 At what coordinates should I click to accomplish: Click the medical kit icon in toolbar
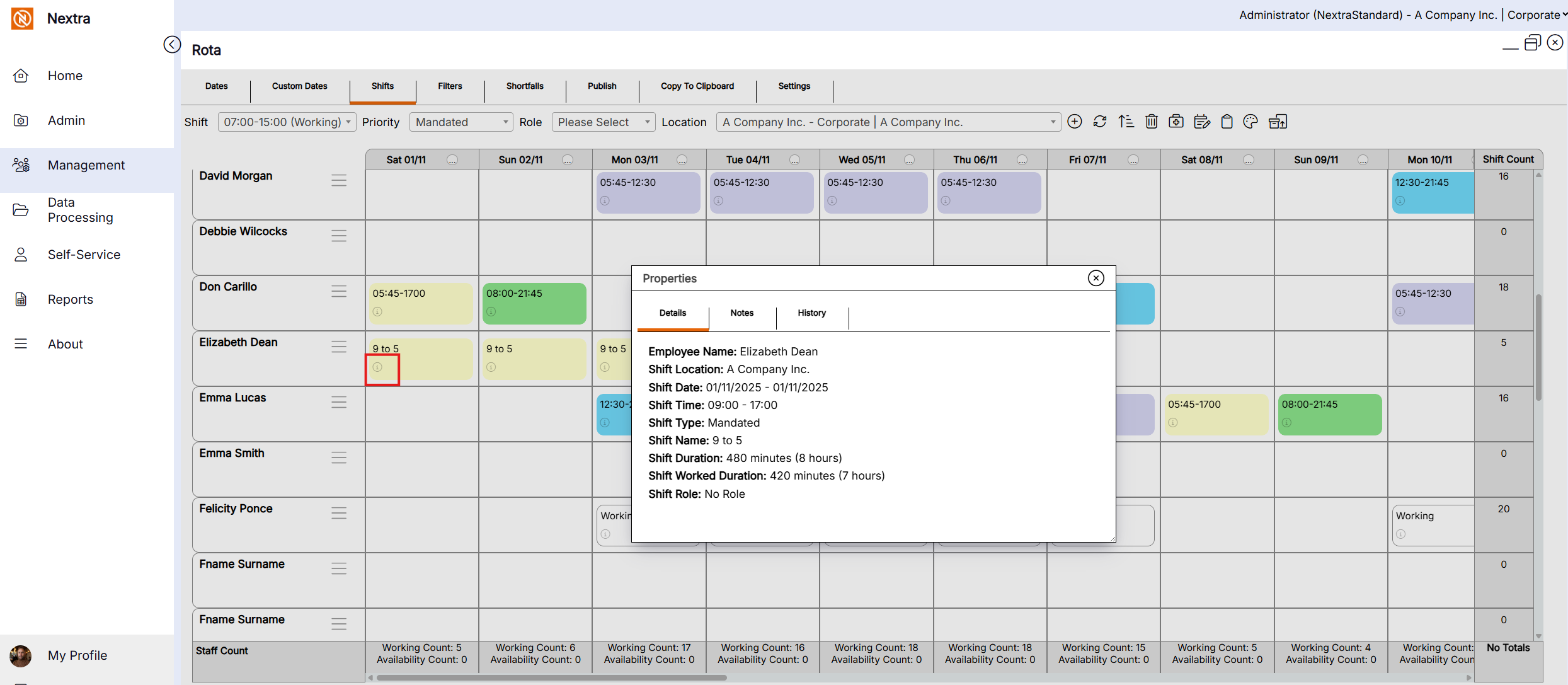[1176, 122]
